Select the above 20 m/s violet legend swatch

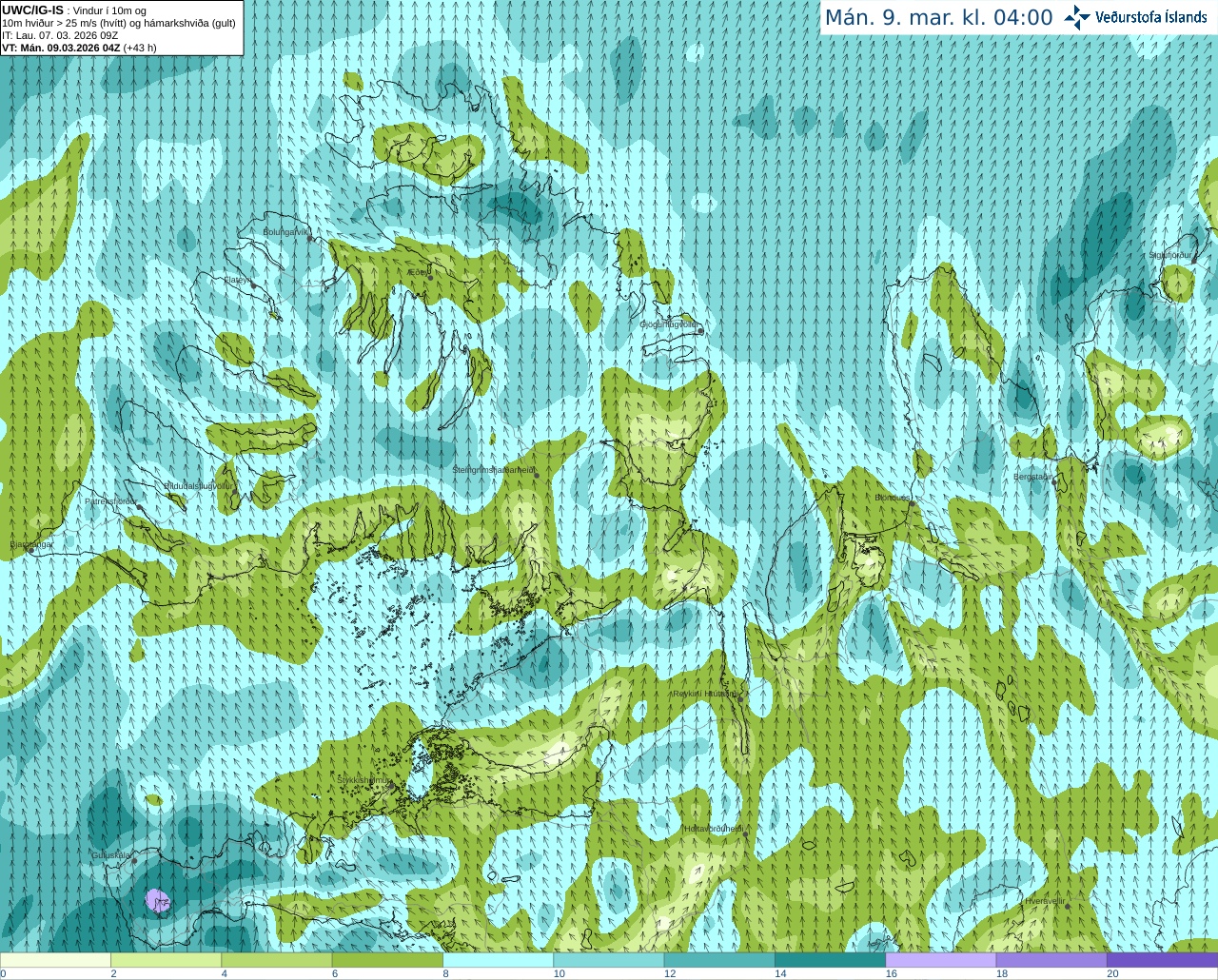(1162, 960)
